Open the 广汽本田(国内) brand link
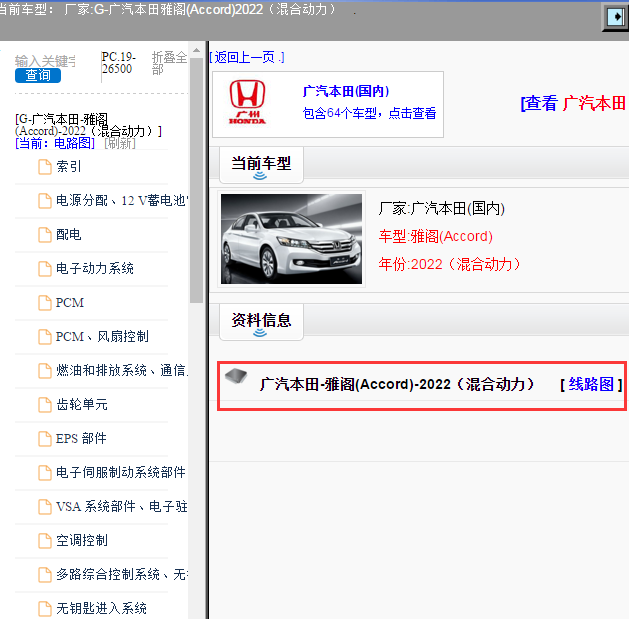629x619 pixels. 346,91
